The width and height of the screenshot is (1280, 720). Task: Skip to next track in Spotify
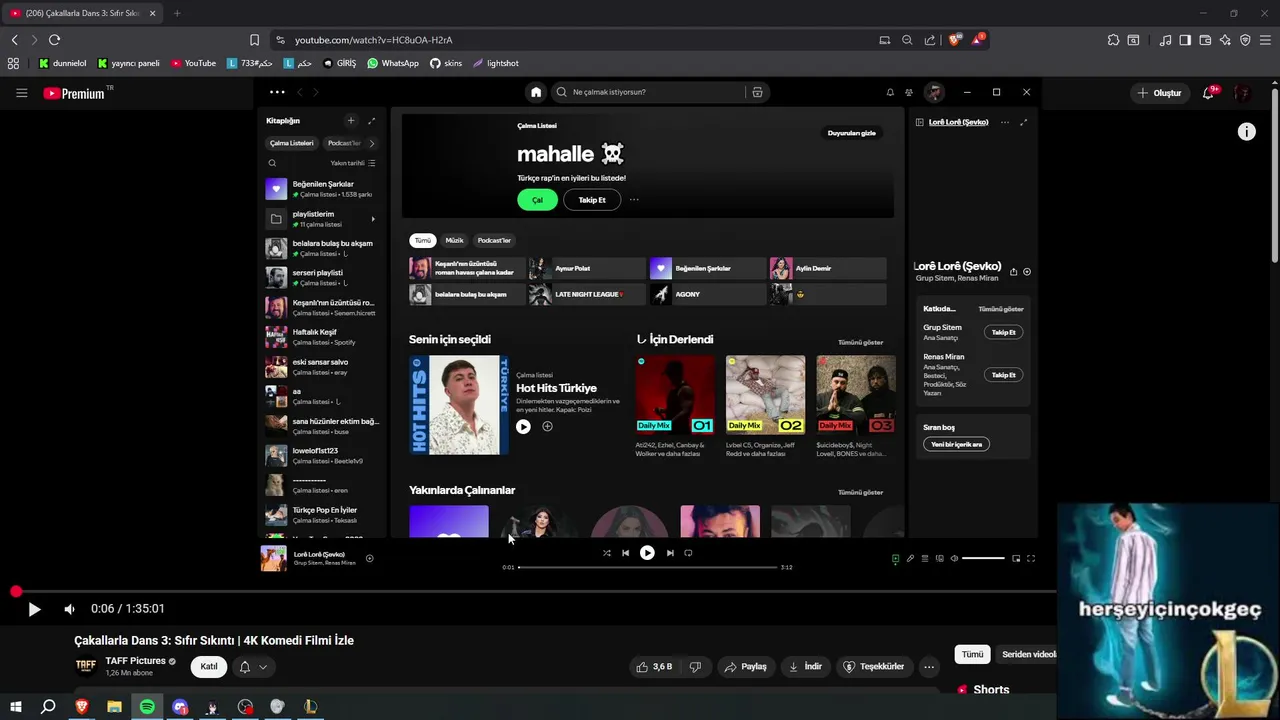tap(670, 553)
